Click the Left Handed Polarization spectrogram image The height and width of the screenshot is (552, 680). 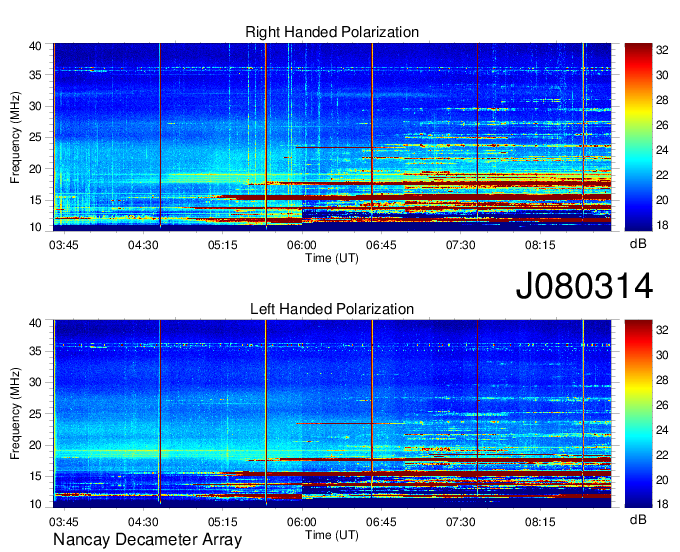pos(332,414)
